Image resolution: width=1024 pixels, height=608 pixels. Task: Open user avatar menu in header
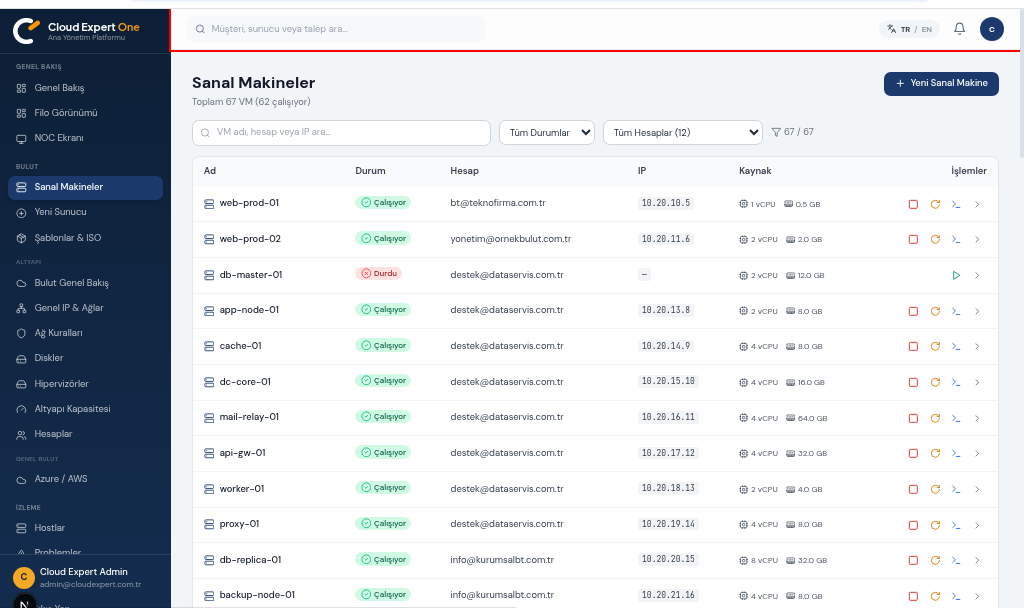(x=991, y=29)
